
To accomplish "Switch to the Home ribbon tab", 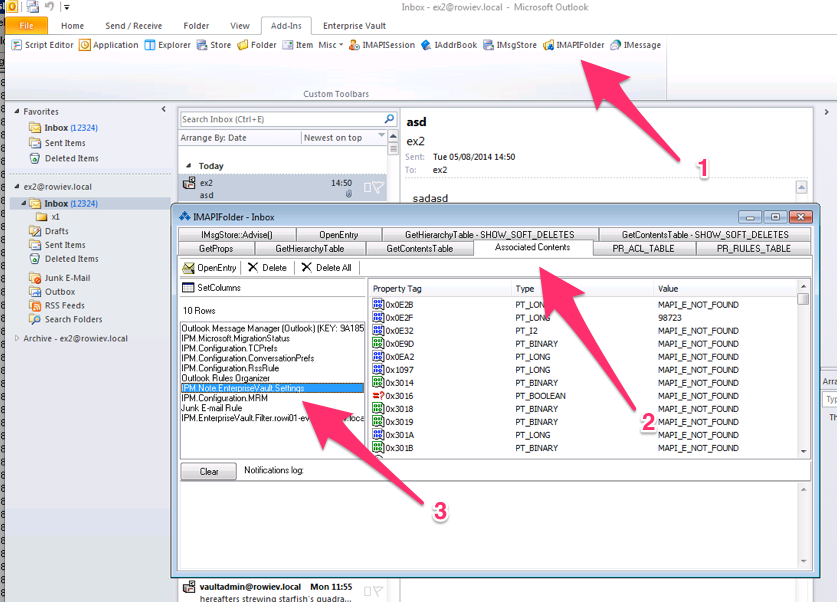I will coord(72,26).
